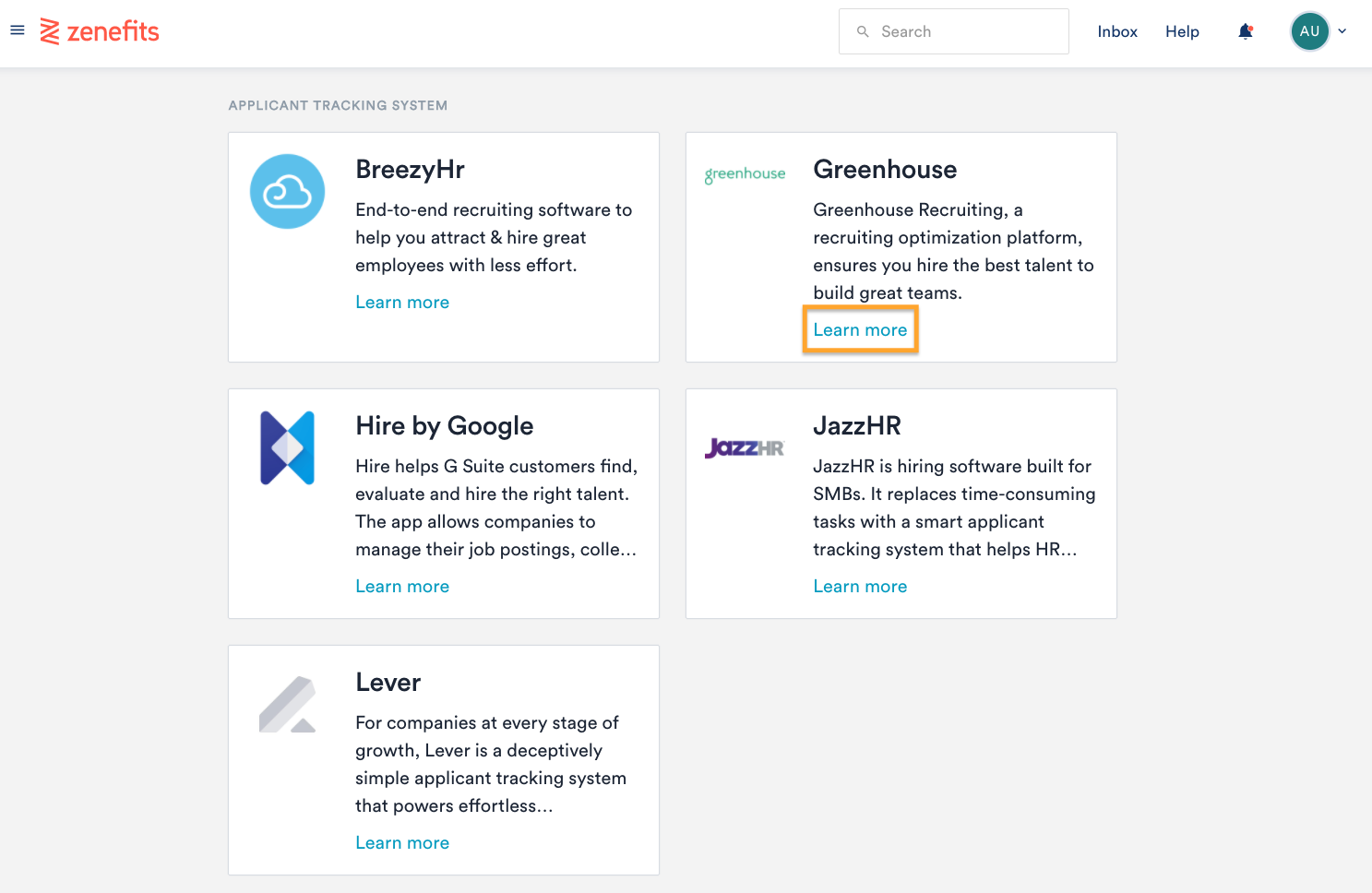
Task: Click the Lever logo
Action: click(x=287, y=704)
